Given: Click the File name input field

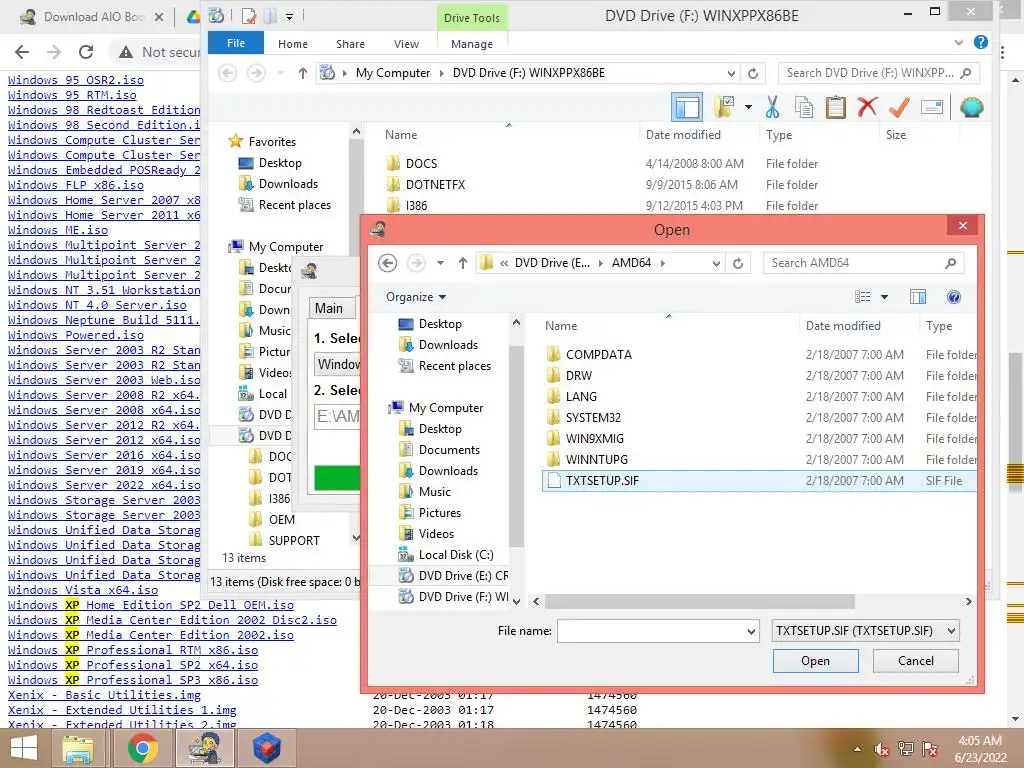Looking at the screenshot, I should click(x=651, y=632).
